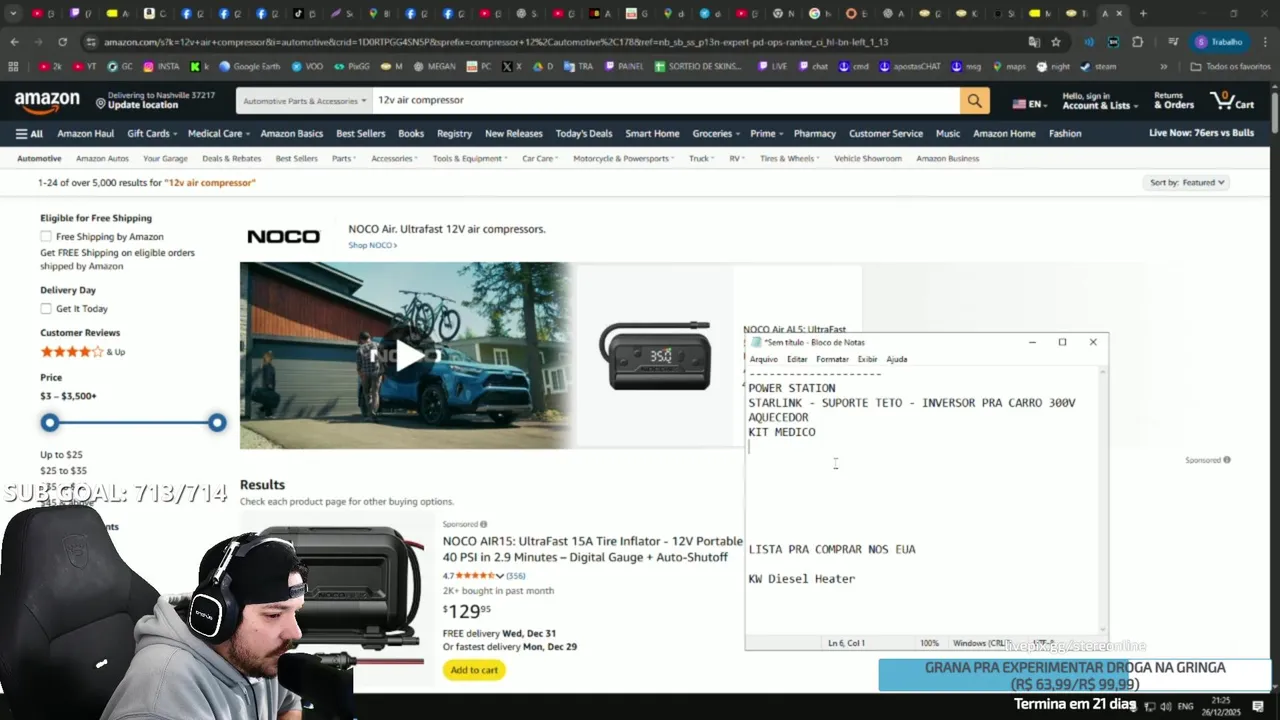Click the taskbar volume speaker icon
The height and width of the screenshot is (720, 1280).
1165,706
